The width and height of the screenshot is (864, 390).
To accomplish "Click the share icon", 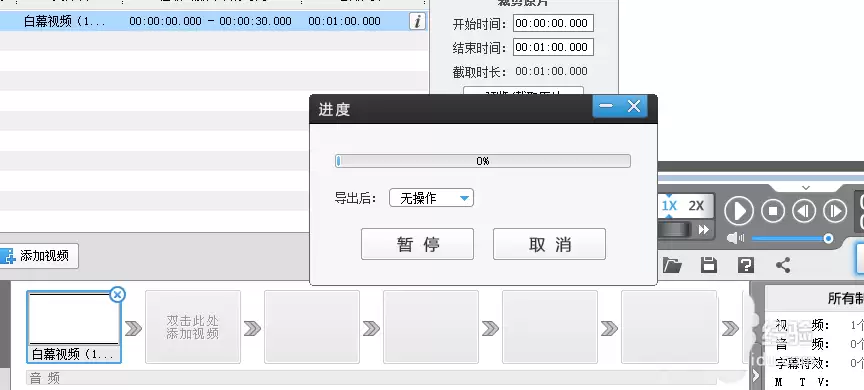I will pos(783,265).
